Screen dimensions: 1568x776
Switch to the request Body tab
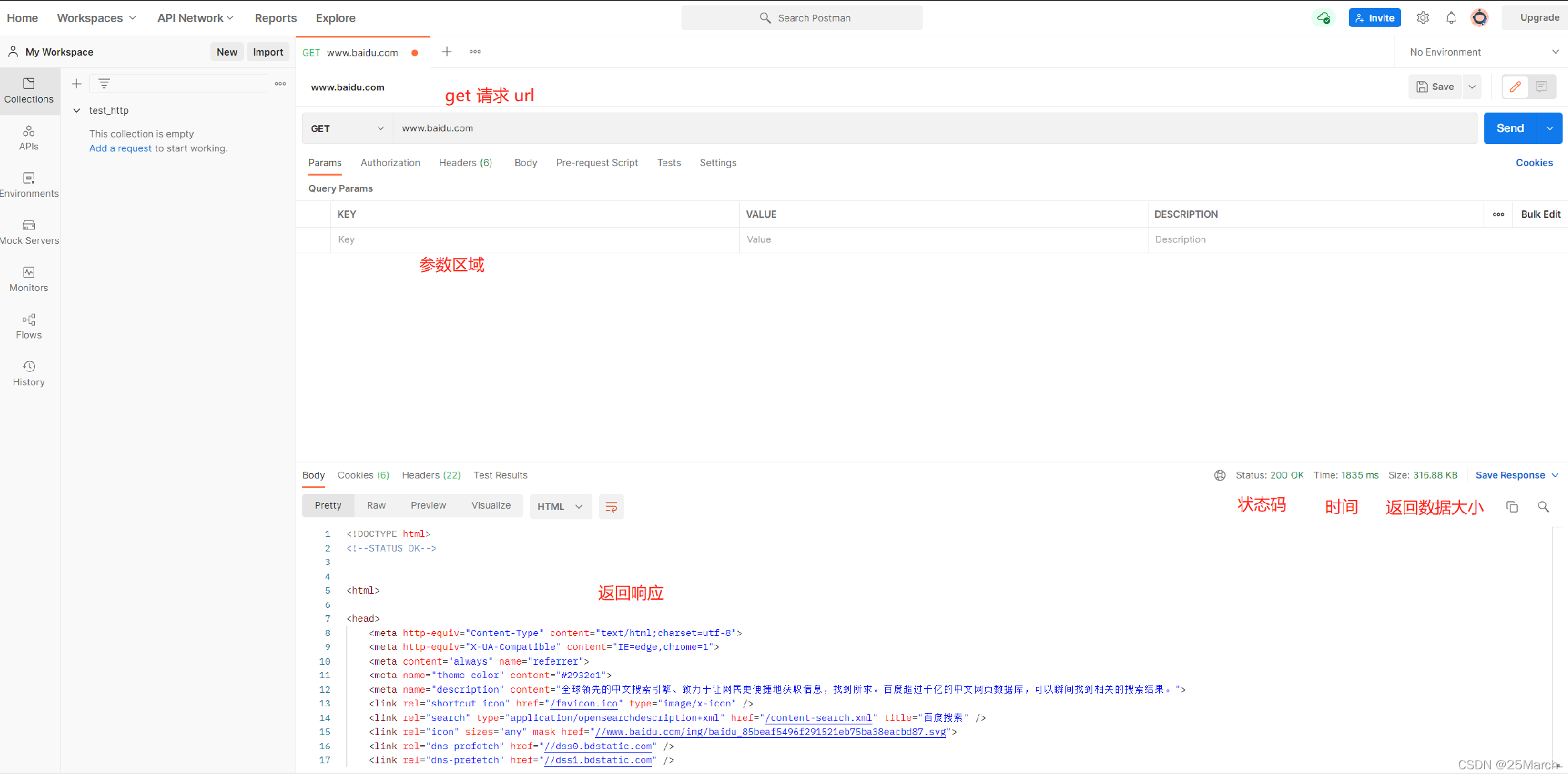coord(525,163)
